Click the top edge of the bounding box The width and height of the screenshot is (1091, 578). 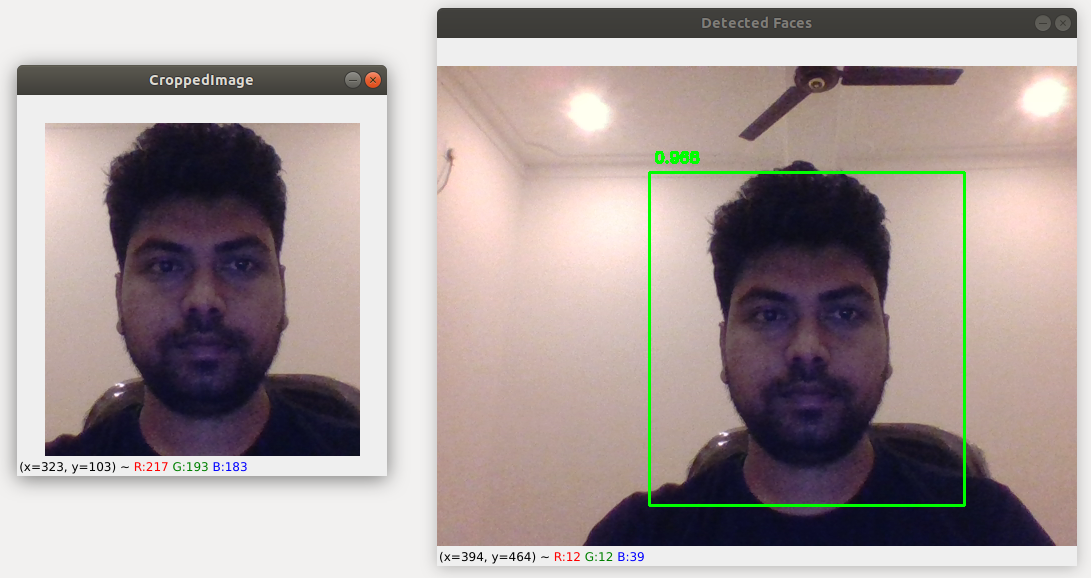(807, 172)
